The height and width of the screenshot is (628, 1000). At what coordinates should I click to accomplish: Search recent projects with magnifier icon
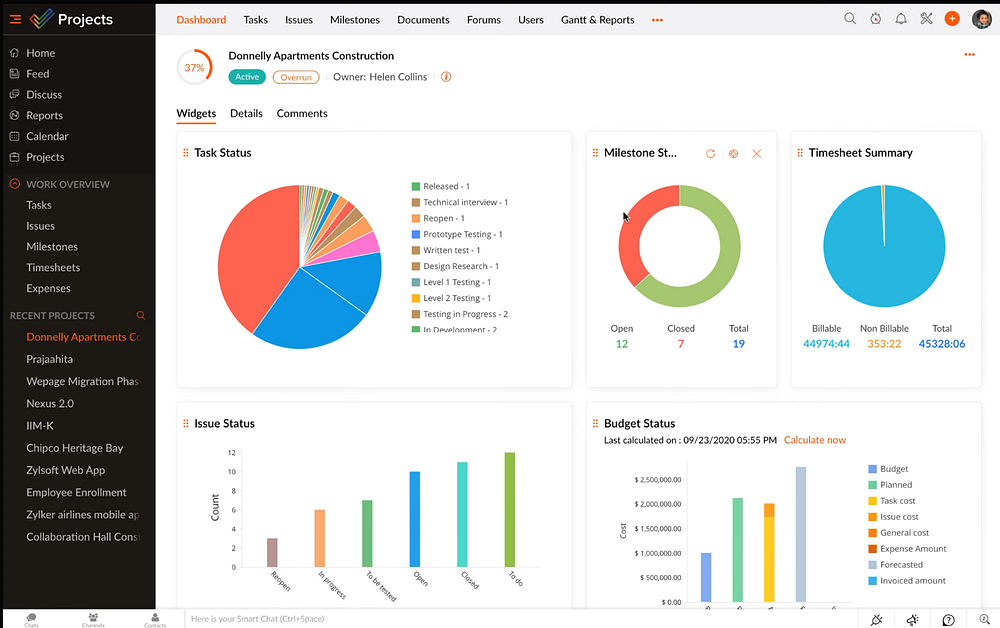(141, 316)
